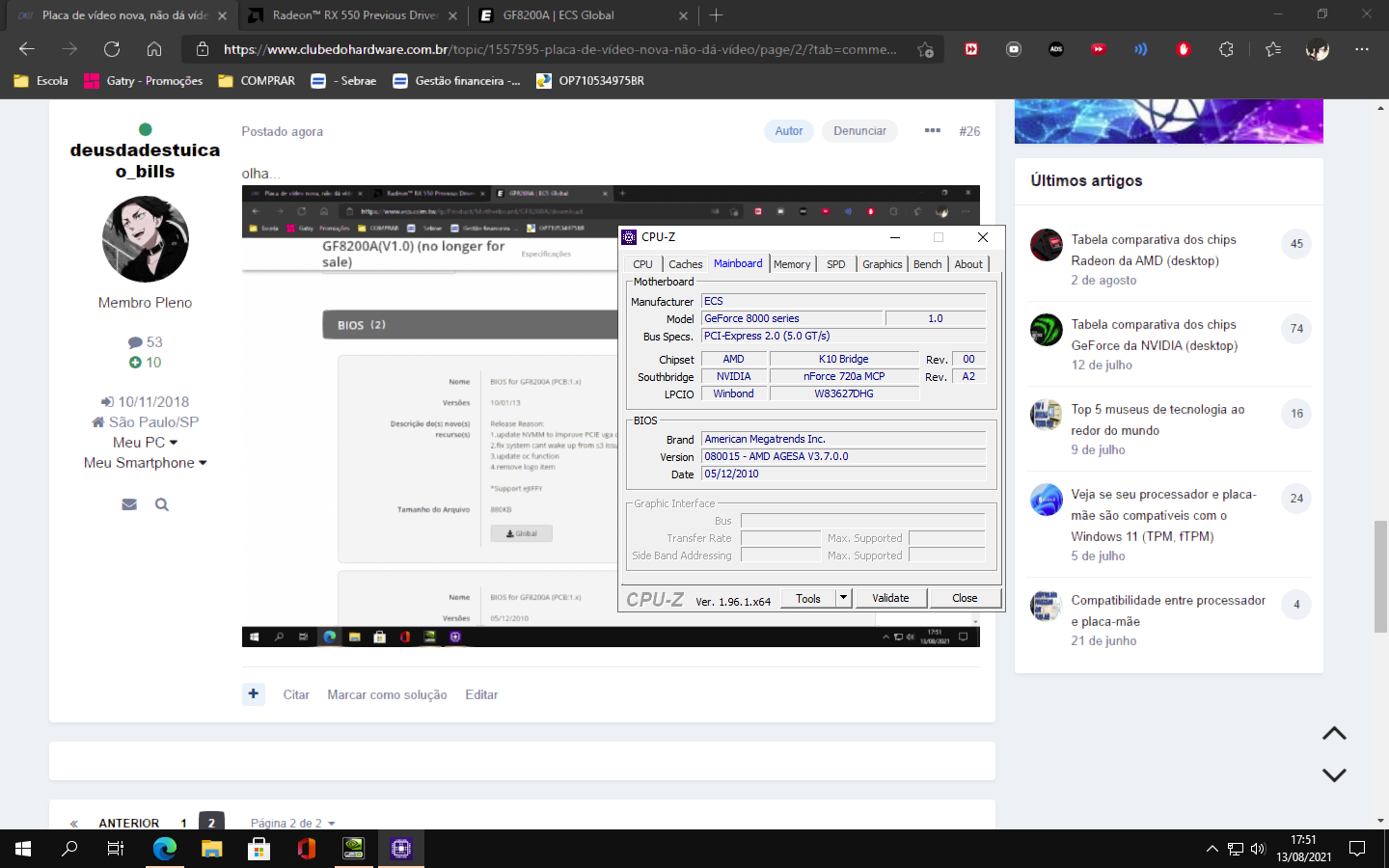This screenshot has height=868, width=1389.
Task: Click the Tools button in CPU-Z
Action: (808, 598)
